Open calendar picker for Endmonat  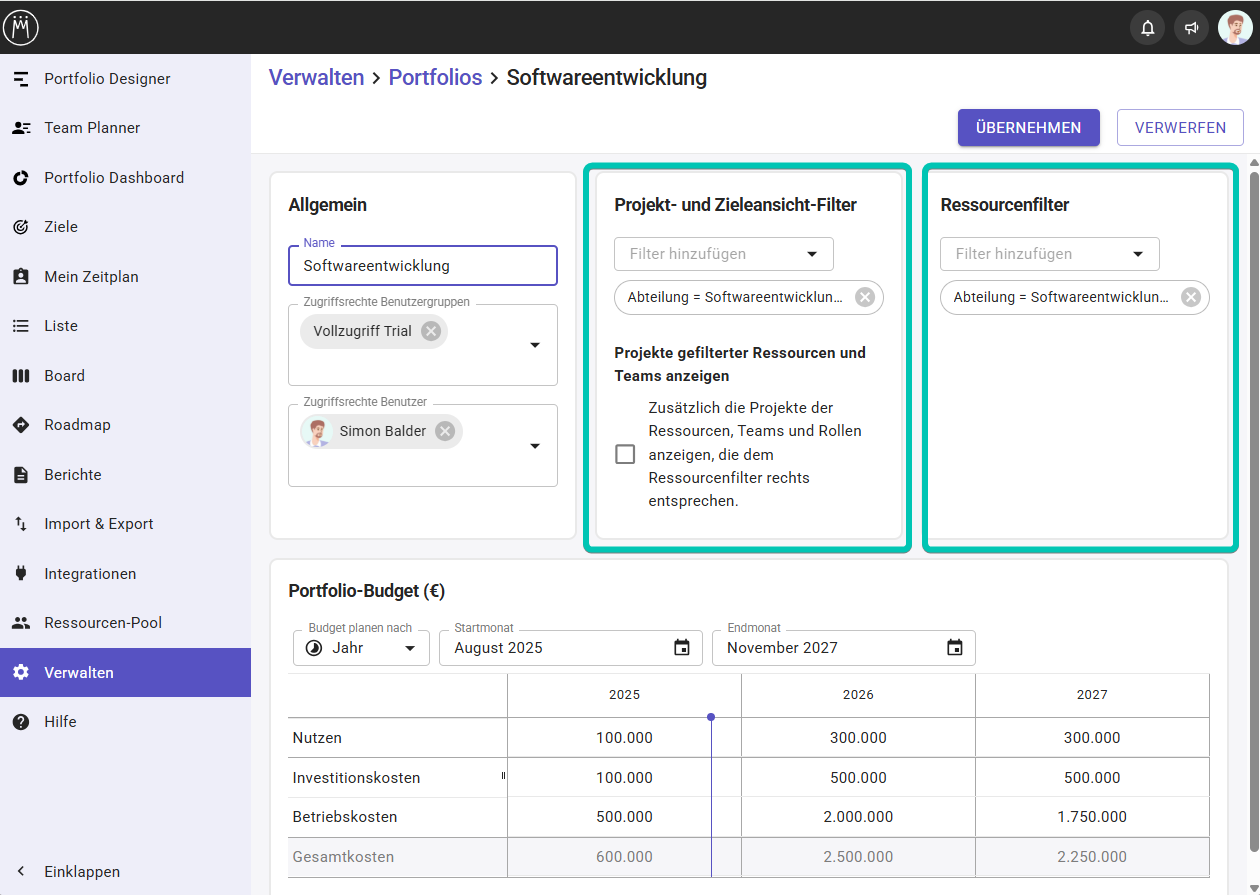click(954, 648)
